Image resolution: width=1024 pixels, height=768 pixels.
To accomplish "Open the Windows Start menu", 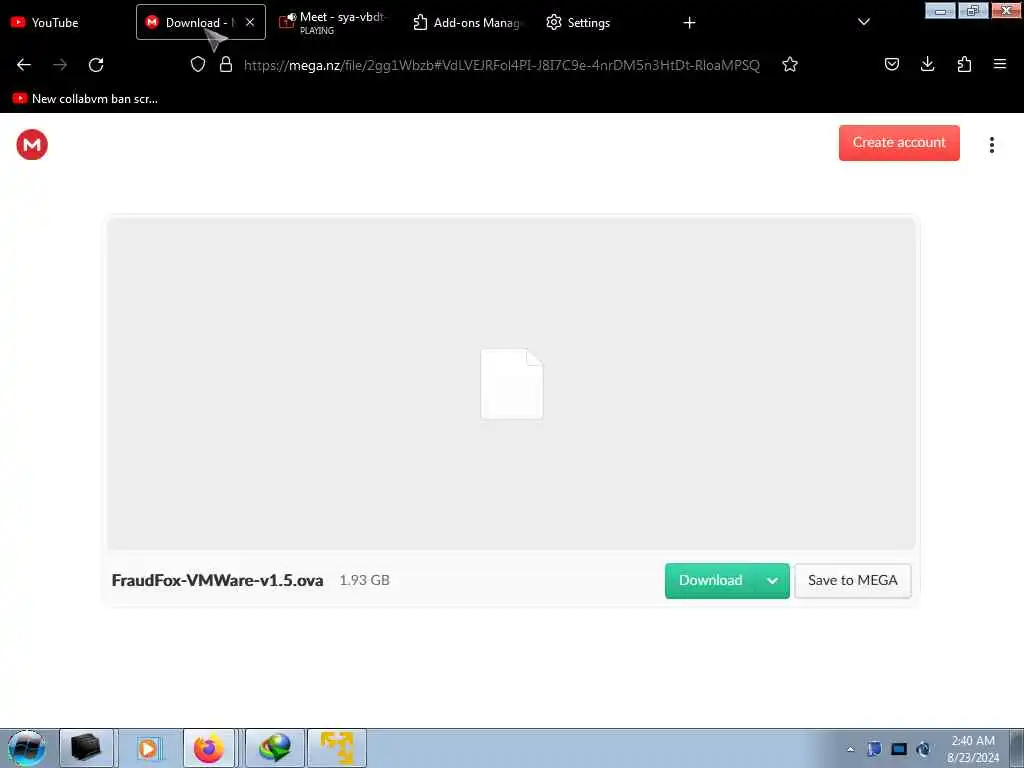I will pos(27,748).
